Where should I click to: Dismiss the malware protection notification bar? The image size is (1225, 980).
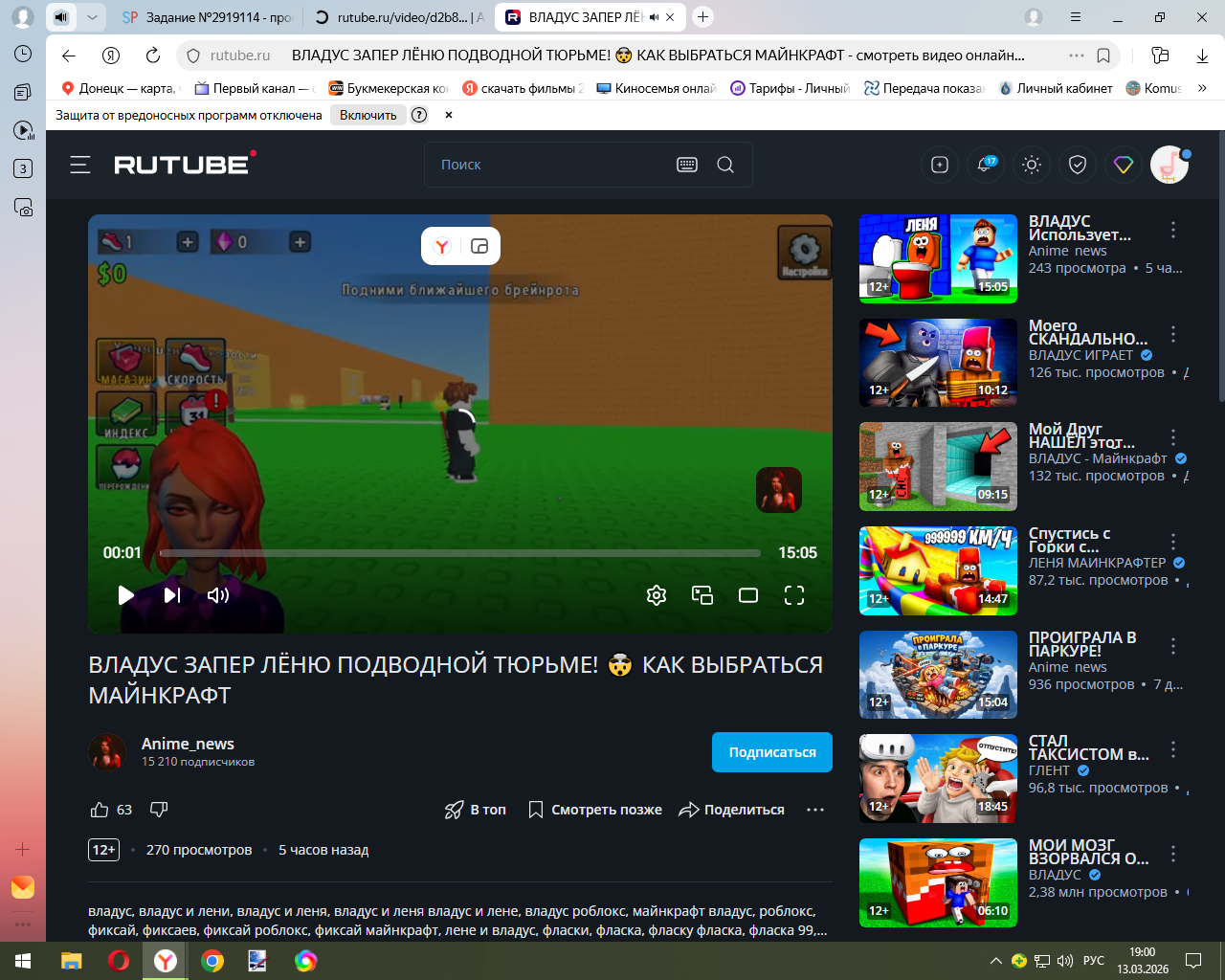click(x=449, y=115)
